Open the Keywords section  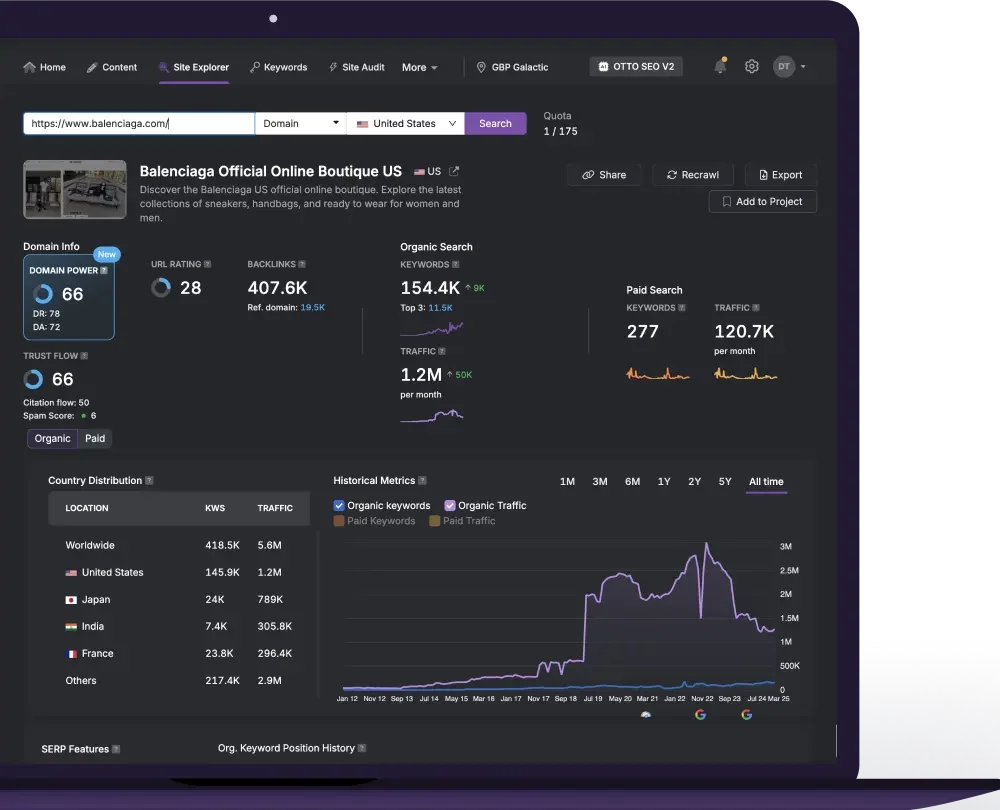click(279, 67)
